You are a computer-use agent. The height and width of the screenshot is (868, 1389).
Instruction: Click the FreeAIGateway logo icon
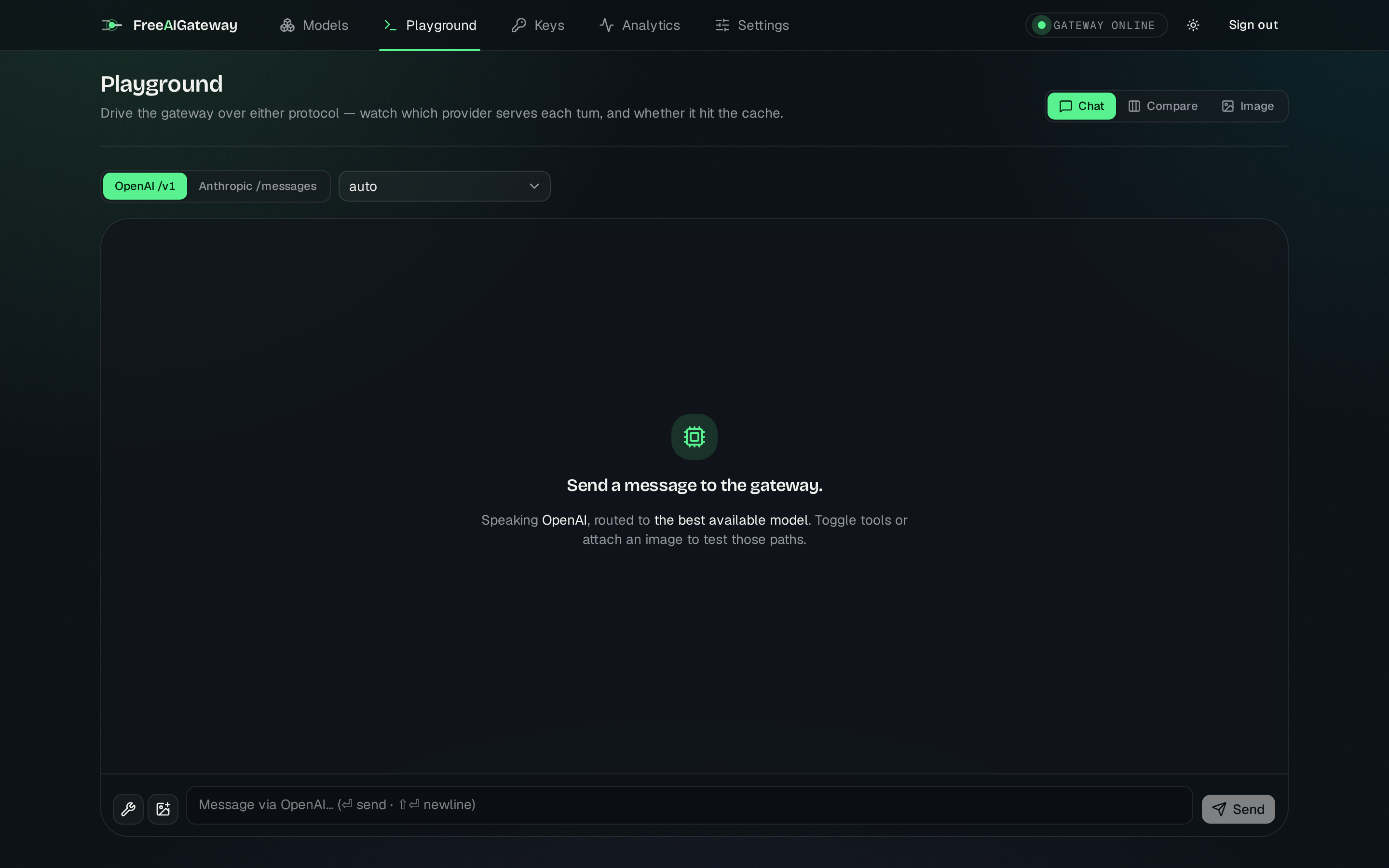(111, 25)
